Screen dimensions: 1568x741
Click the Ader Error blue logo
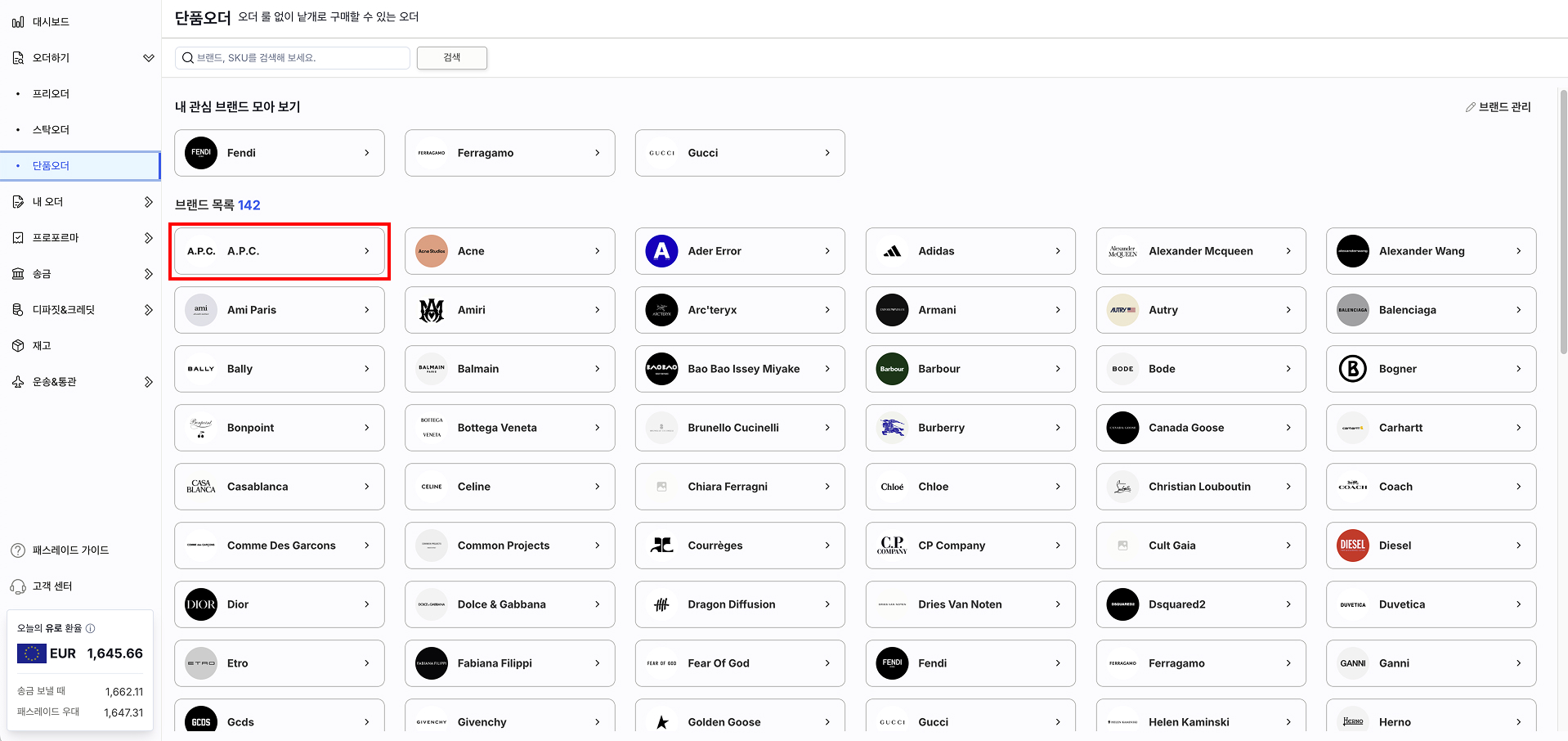(661, 251)
